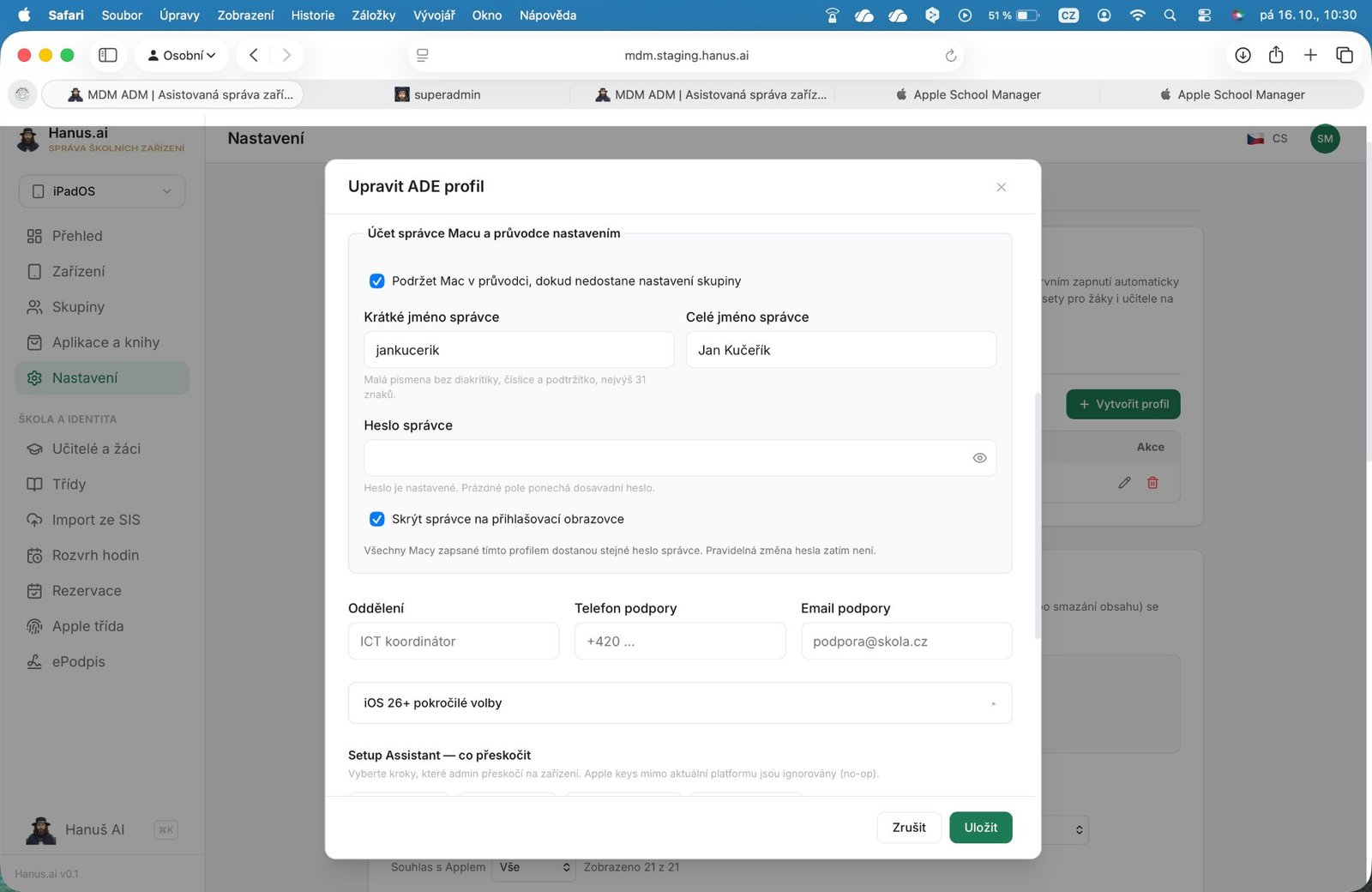Switch language via CS flag
This screenshot has width=1372, height=892.
coord(1267,139)
